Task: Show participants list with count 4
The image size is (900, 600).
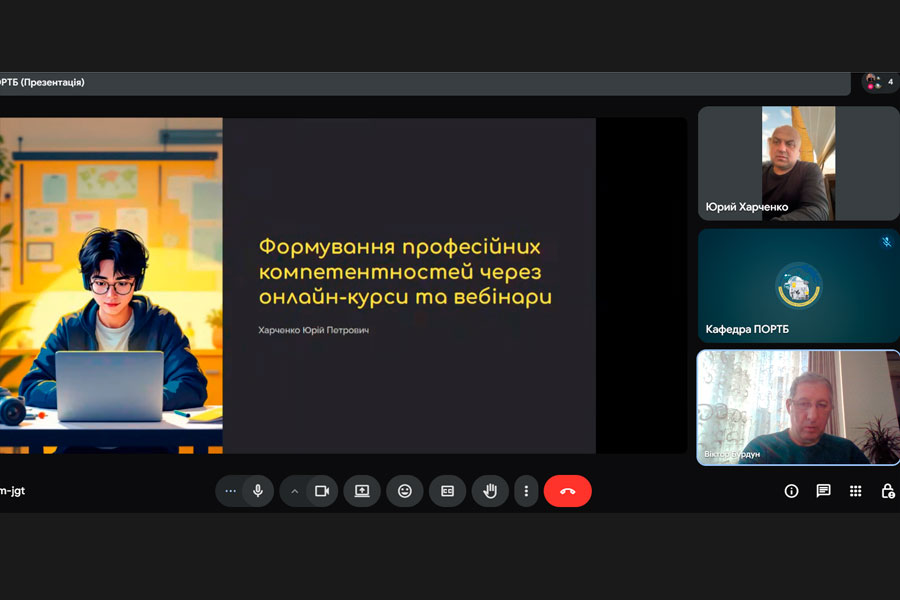Action: 880,82
